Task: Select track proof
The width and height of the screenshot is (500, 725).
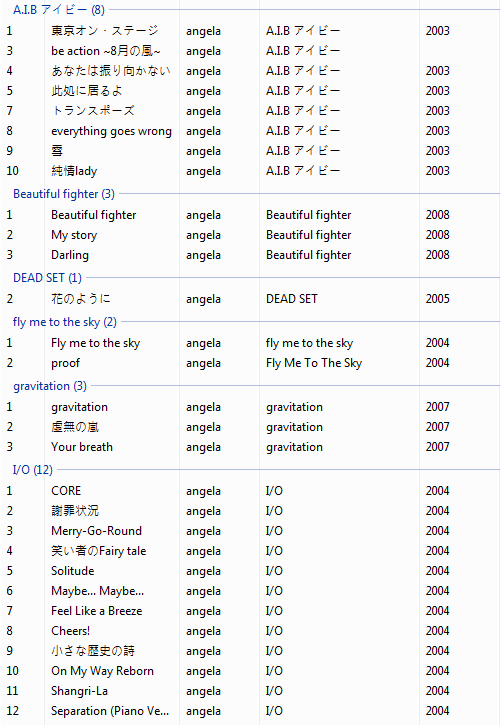Action: tap(66, 363)
